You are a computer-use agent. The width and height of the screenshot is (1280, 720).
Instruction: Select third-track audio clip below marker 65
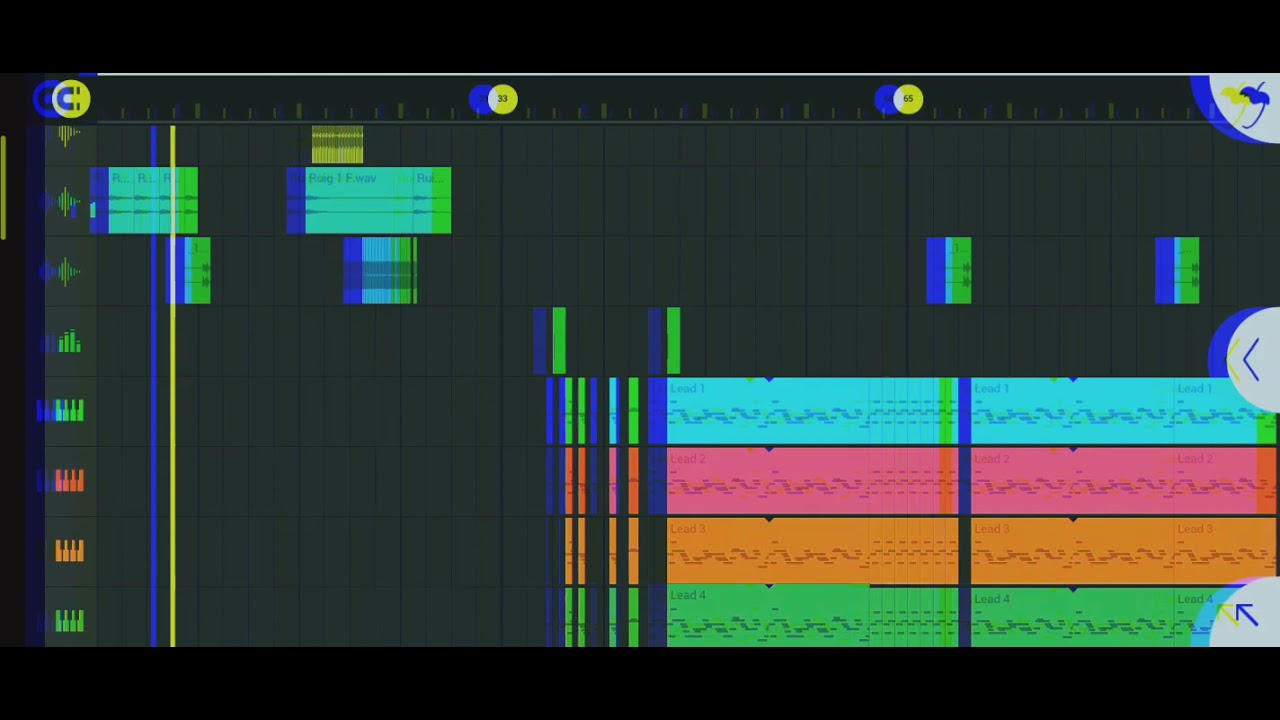(x=958, y=270)
